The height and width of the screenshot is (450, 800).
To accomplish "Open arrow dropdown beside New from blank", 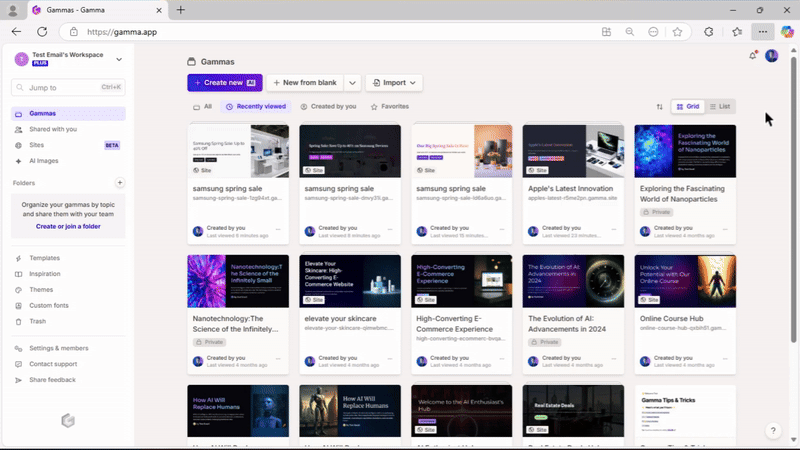I will point(353,83).
